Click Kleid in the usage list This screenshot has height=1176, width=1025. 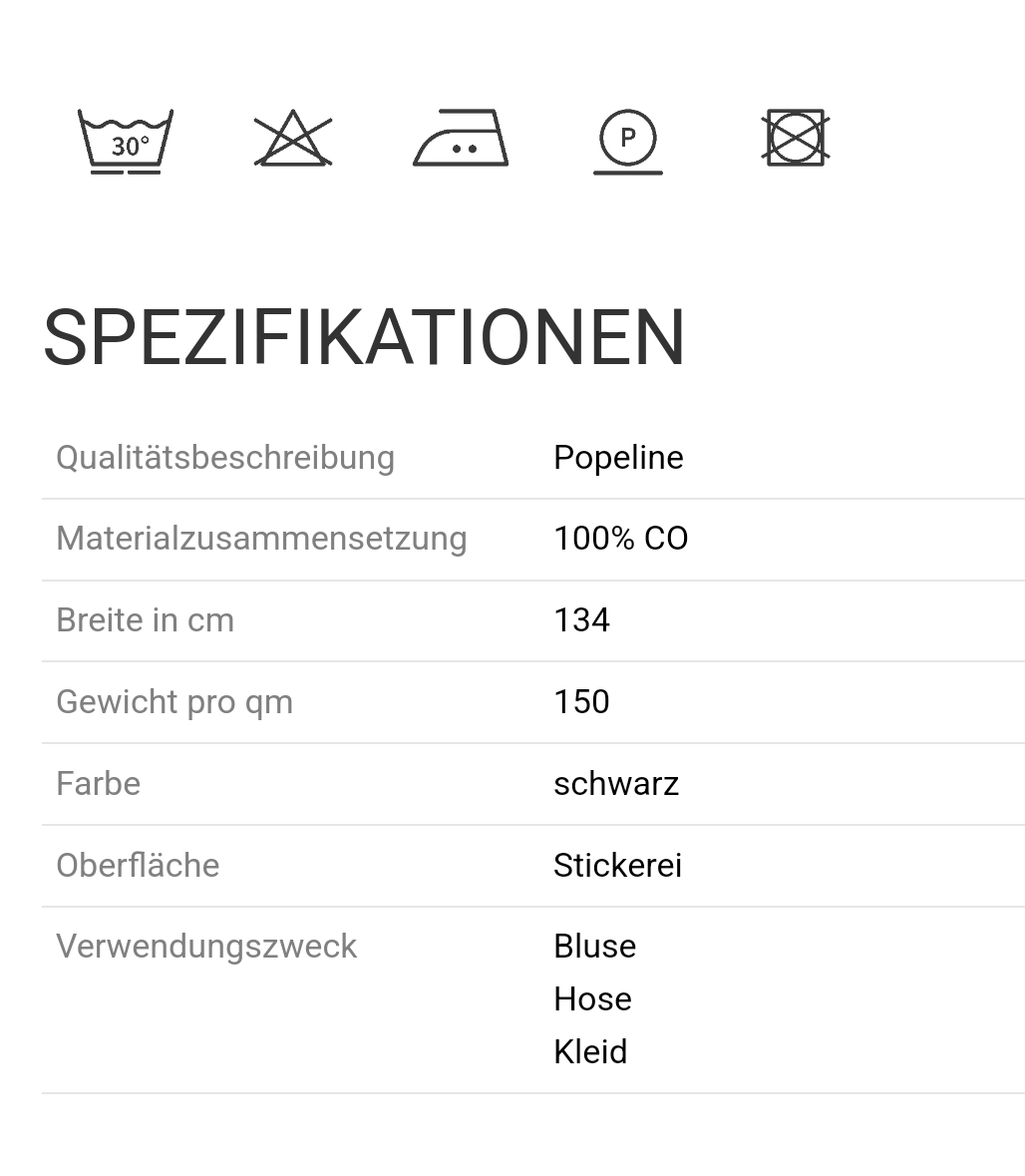tap(590, 1052)
